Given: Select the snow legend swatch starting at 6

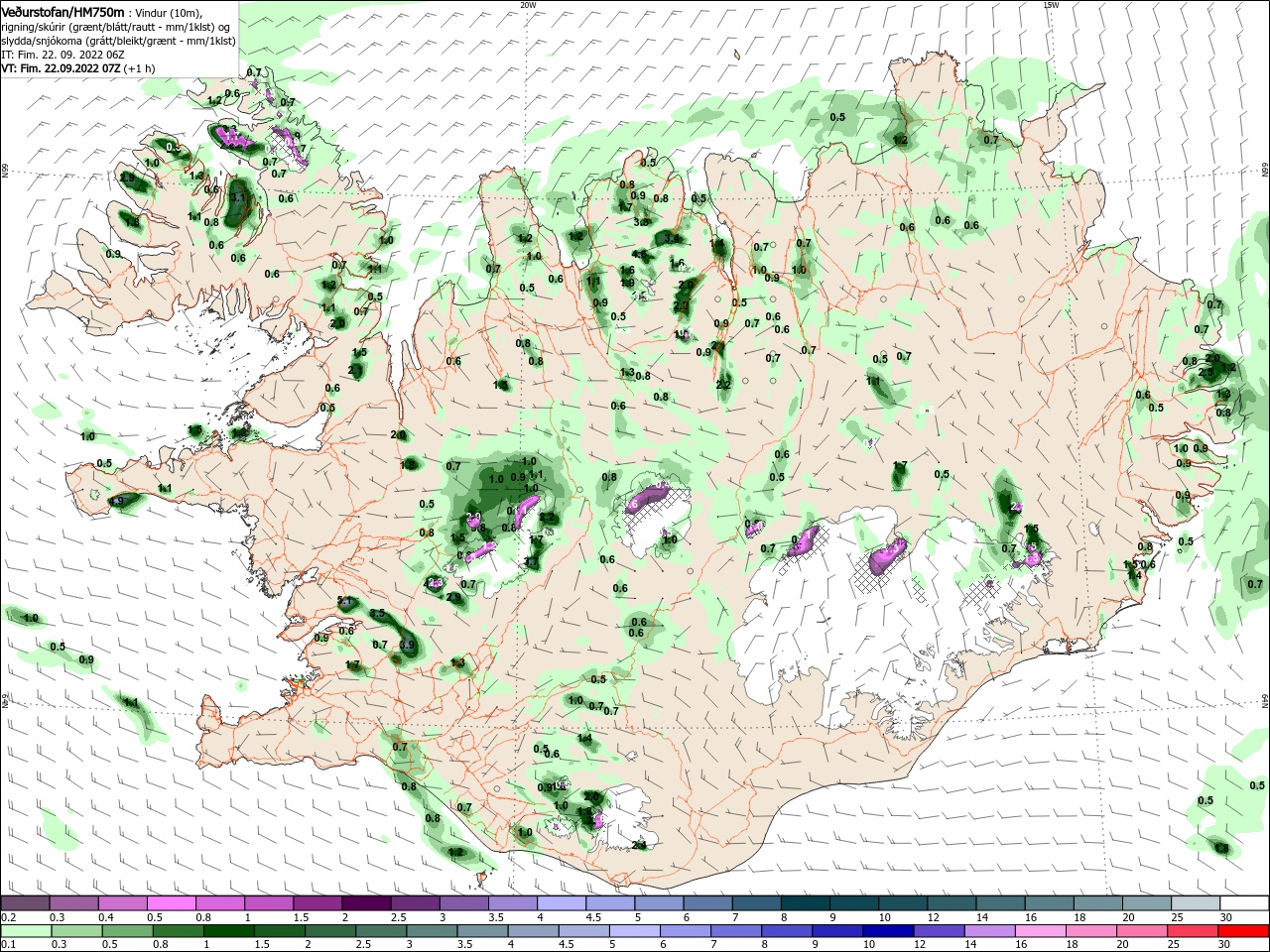Looking at the screenshot, I should [x=707, y=903].
